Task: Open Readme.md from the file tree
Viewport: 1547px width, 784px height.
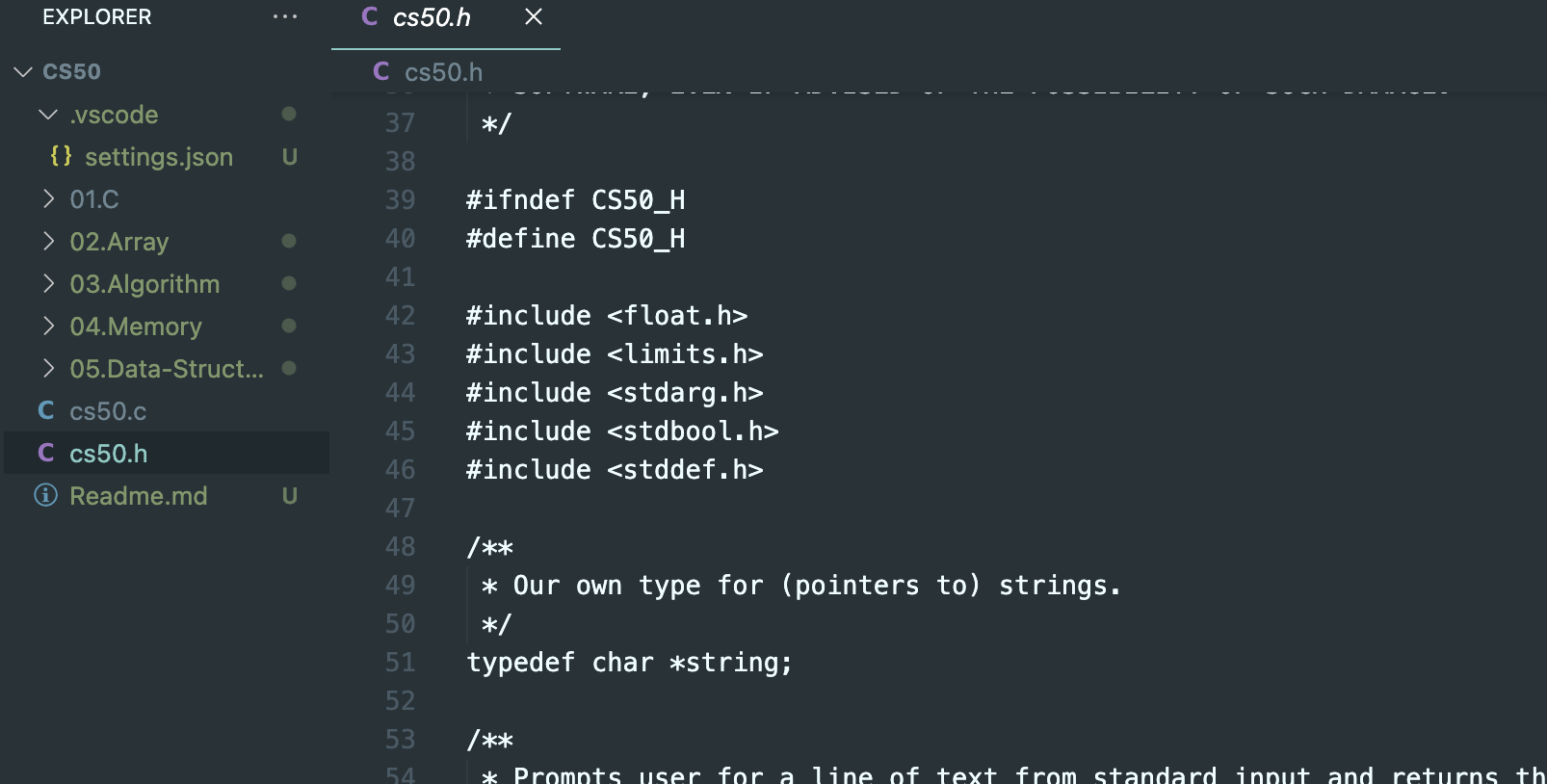Action: click(139, 496)
